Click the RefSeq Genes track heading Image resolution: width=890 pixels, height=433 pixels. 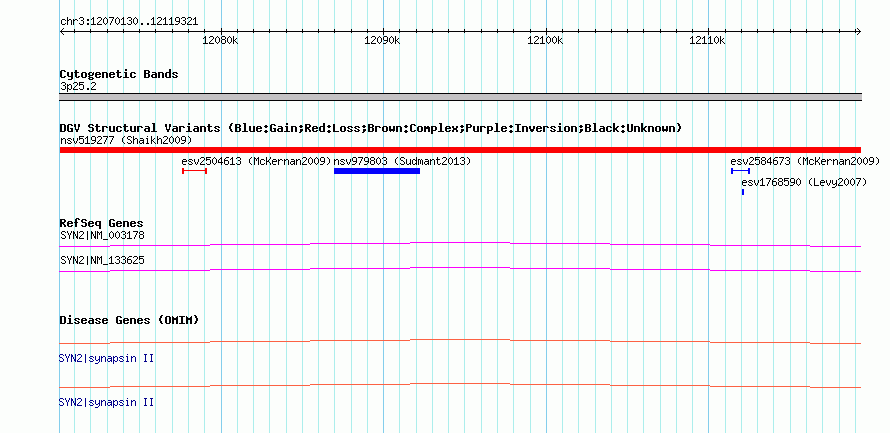pyautogui.click(x=102, y=224)
